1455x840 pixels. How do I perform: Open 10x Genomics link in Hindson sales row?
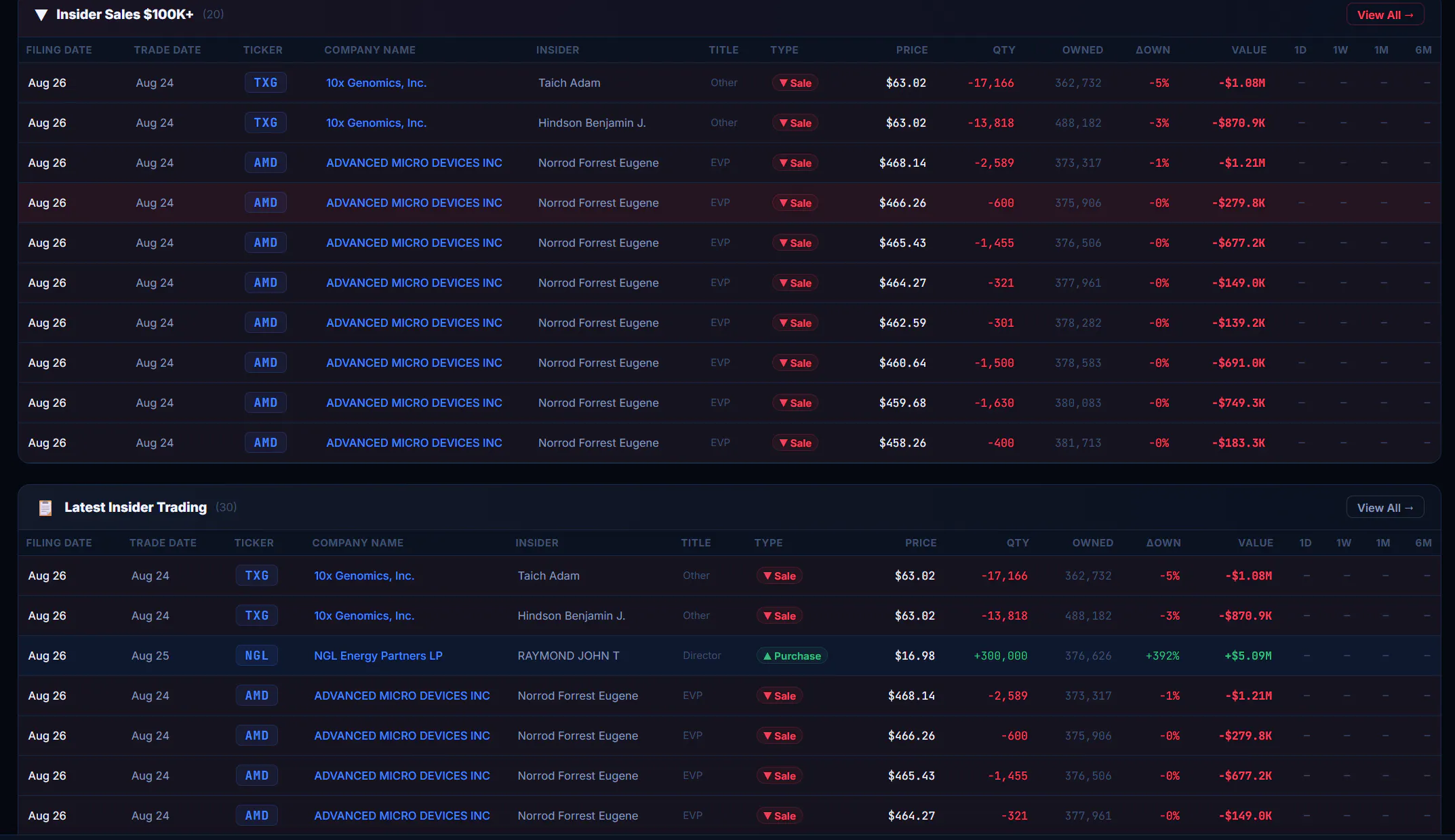tap(376, 123)
